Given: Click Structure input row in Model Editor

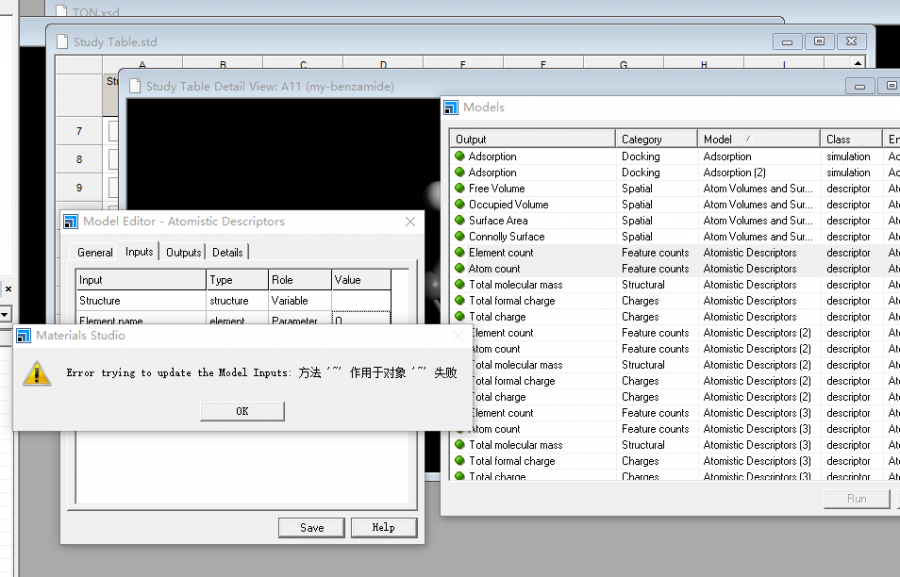Looking at the screenshot, I should pyautogui.click(x=233, y=301).
